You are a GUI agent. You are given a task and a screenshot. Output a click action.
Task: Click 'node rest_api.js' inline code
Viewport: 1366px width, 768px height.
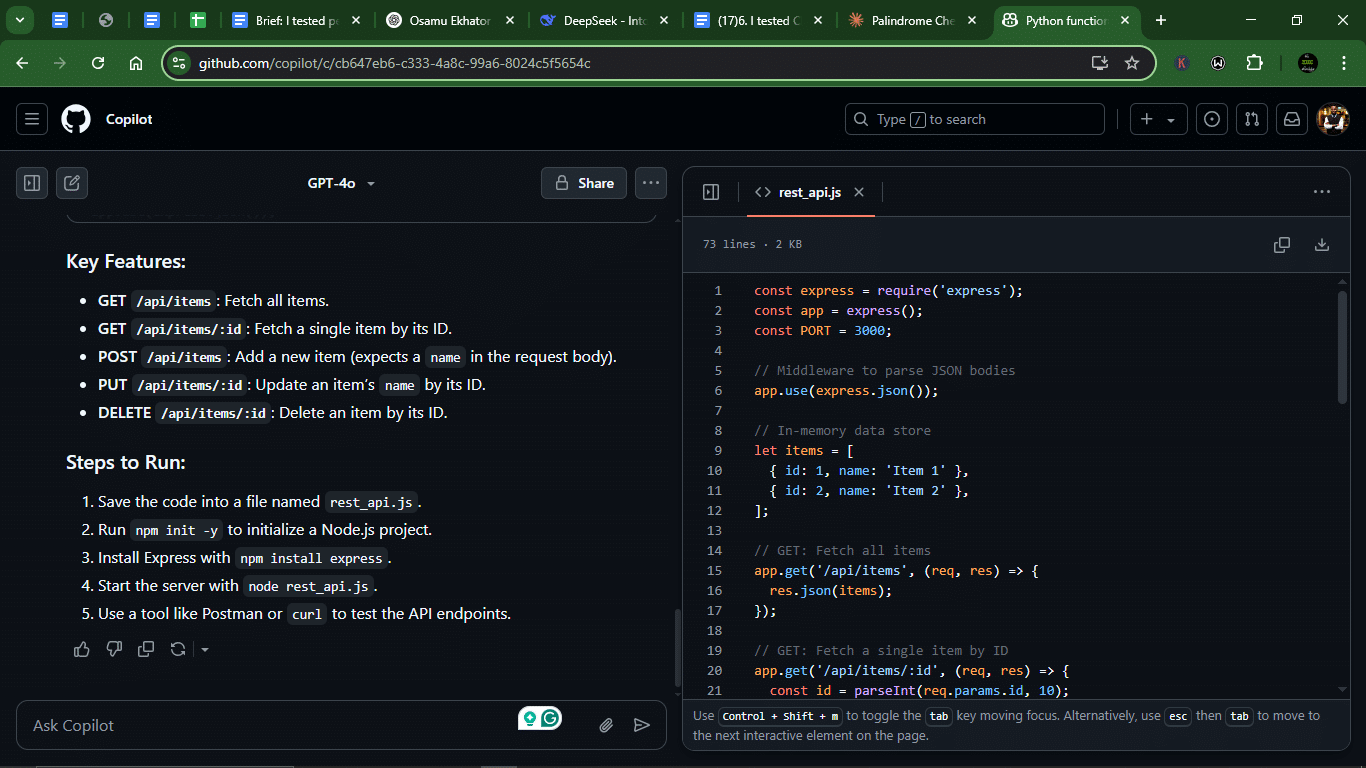pos(308,586)
